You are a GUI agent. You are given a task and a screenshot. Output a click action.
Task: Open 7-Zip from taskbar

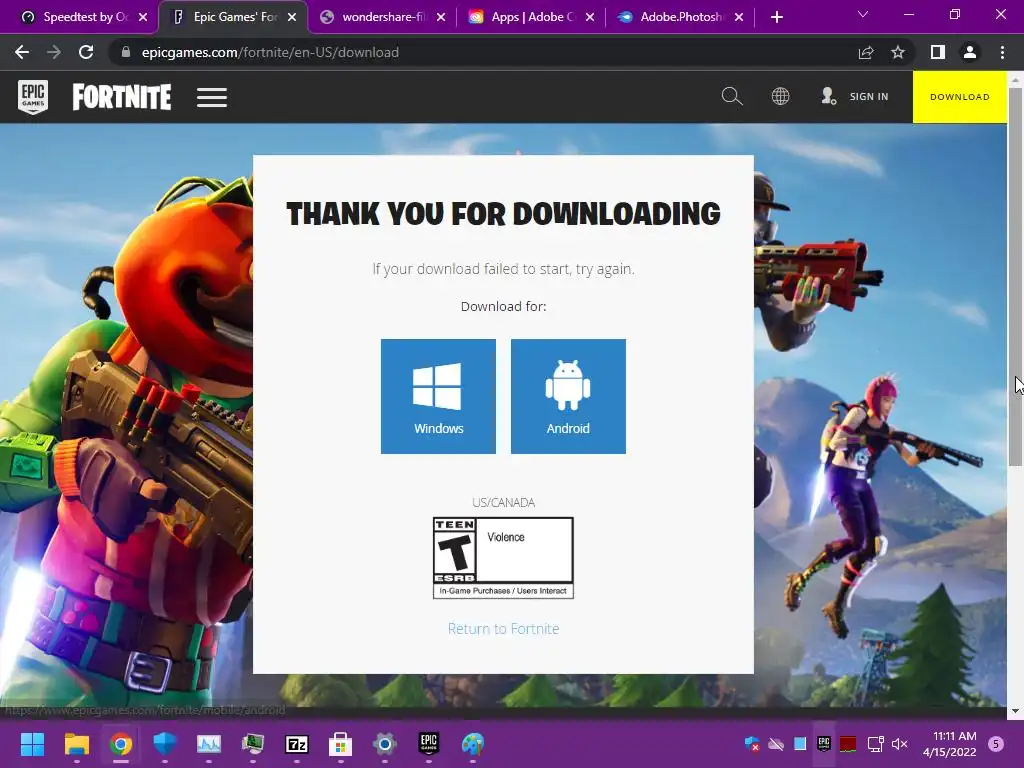tap(296, 744)
